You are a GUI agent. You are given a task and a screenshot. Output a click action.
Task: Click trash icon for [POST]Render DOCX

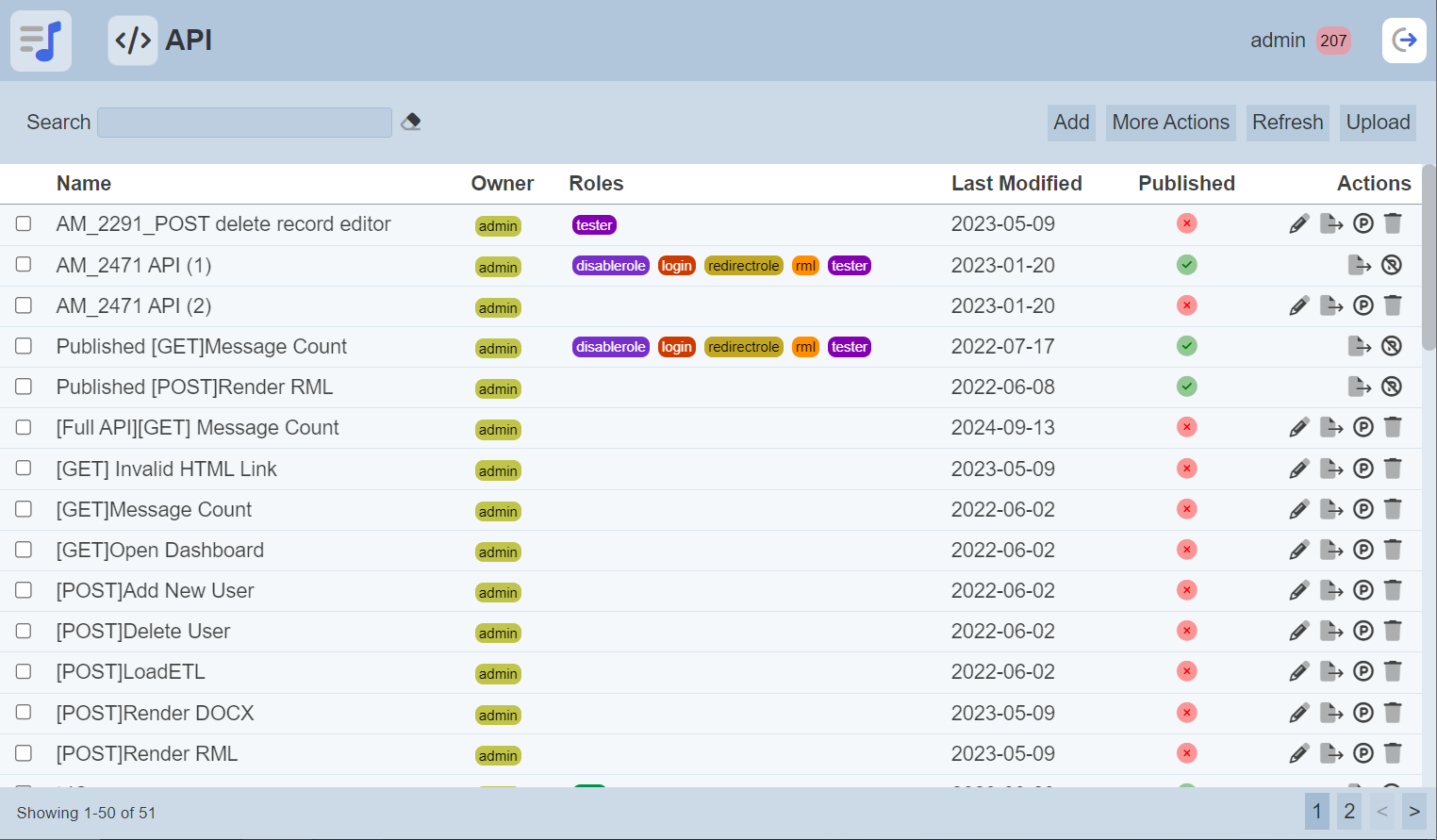tap(1393, 713)
